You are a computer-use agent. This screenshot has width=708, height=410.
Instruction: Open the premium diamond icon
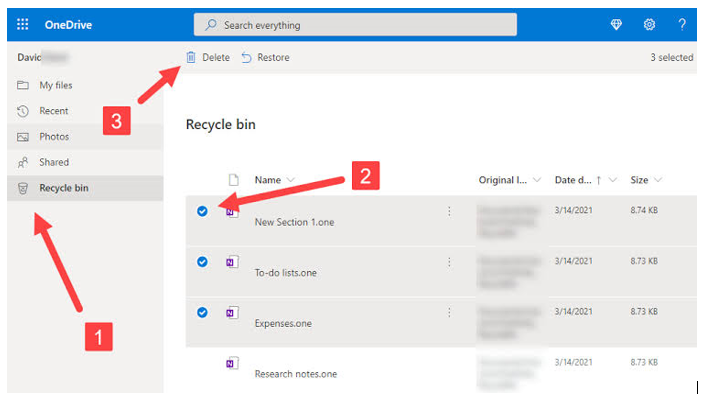coord(616,24)
